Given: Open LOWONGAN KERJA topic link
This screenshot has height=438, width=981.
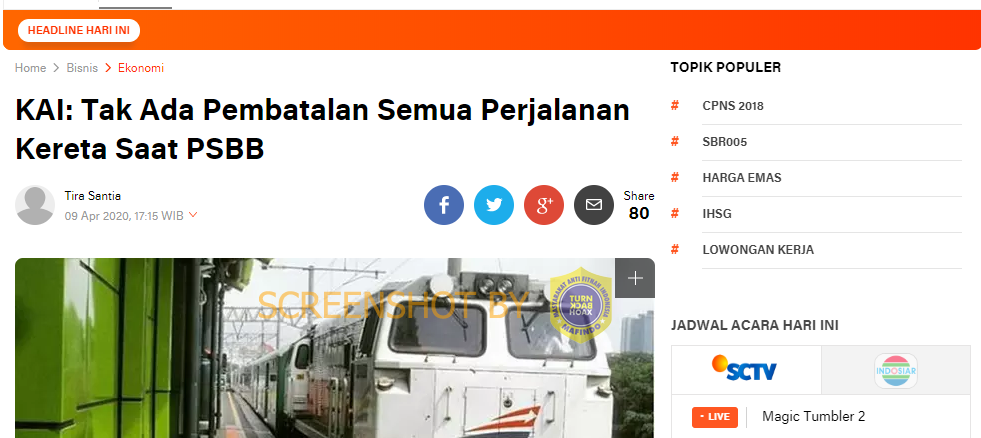Looking at the screenshot, I should (x=758, y=250).
